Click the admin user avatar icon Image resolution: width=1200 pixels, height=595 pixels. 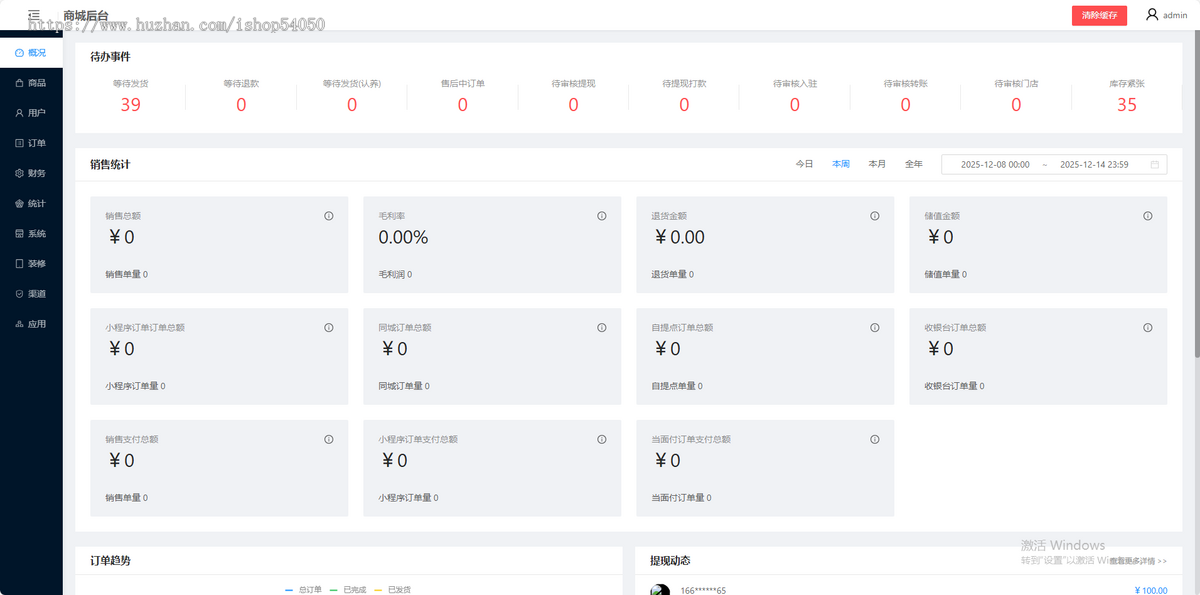(x=1151, y=15)
